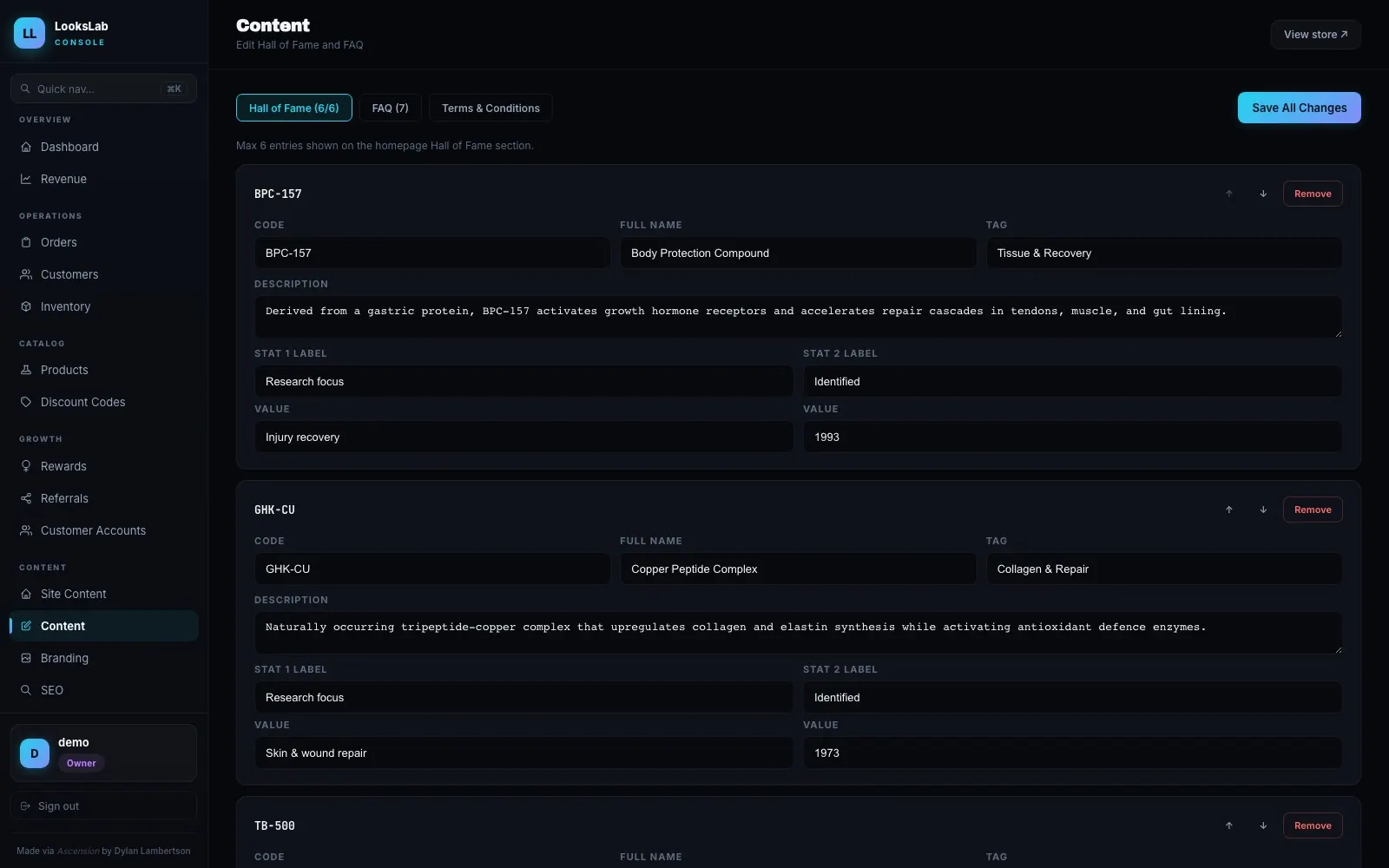Viewport: 1389px width, 868px height.
Task: Click the Rewards icon in sidebar
Action: pos(26,466)
